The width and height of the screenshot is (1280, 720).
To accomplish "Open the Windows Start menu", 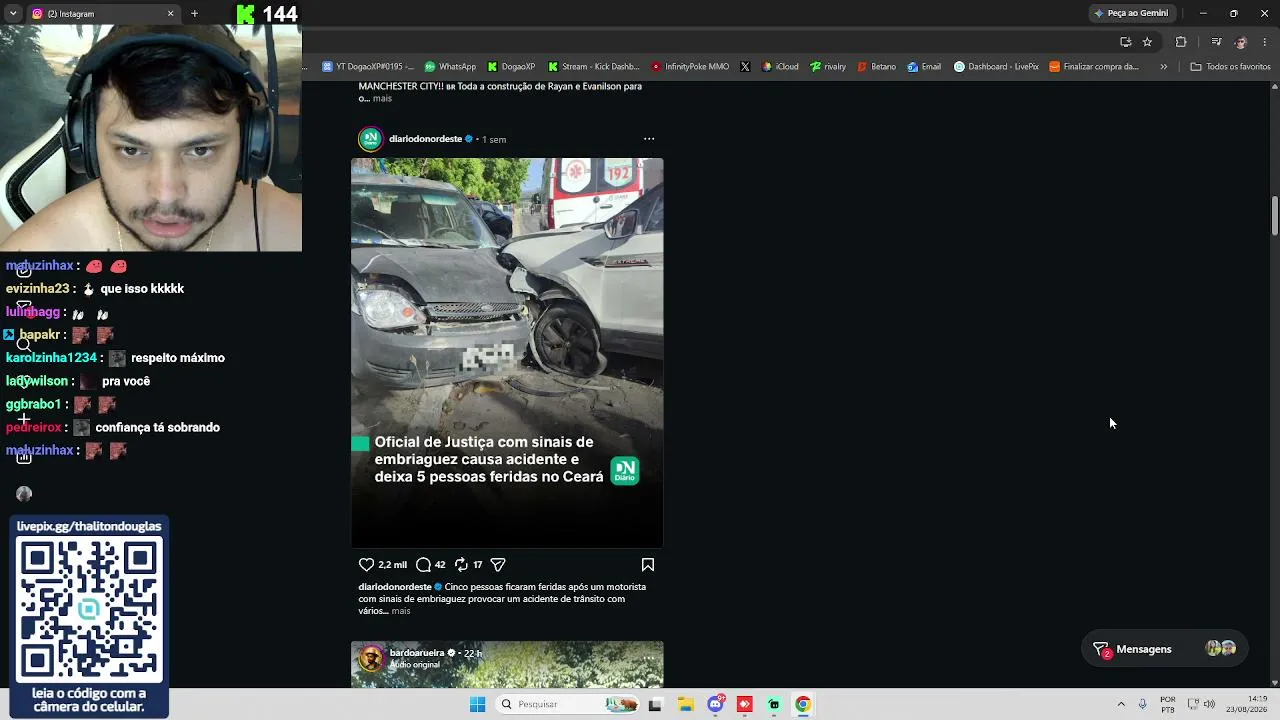I will coord(477,704).
